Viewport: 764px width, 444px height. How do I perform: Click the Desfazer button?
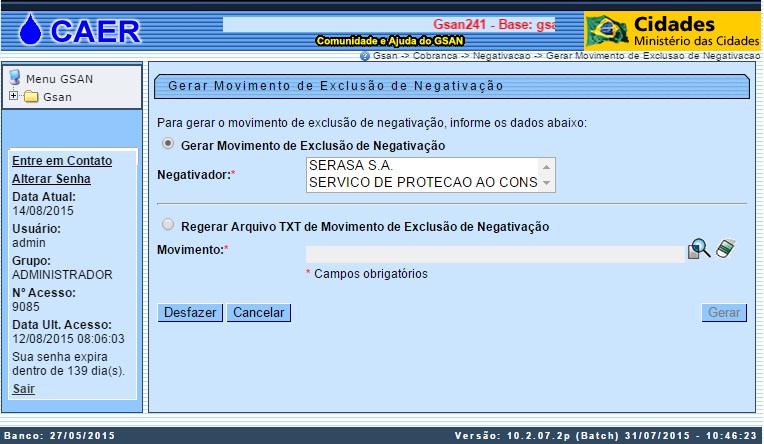(x=190, y=312)
